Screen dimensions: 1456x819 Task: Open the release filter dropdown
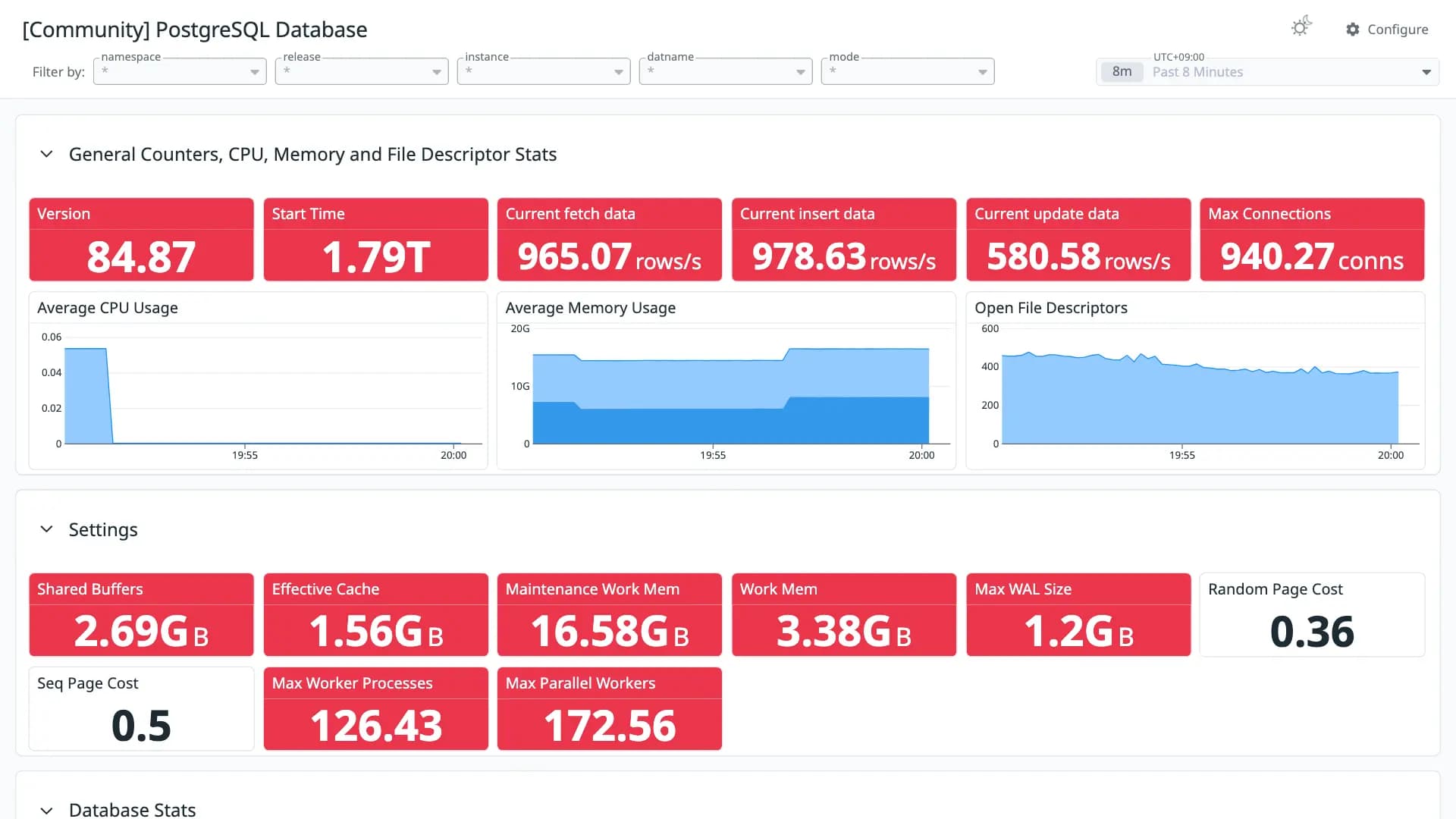pos(362,71)
